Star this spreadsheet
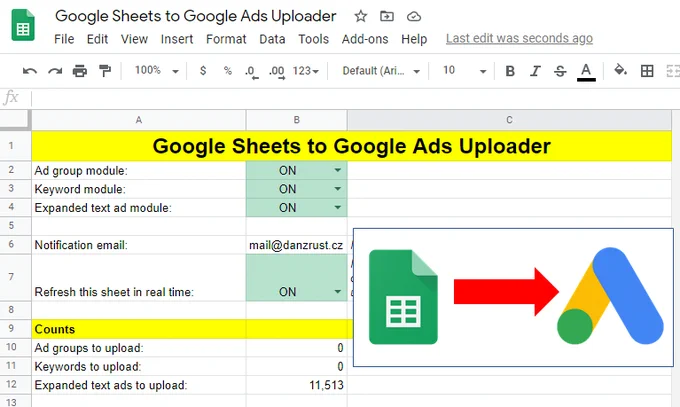680x407 pixels. (x=360, y=16)
